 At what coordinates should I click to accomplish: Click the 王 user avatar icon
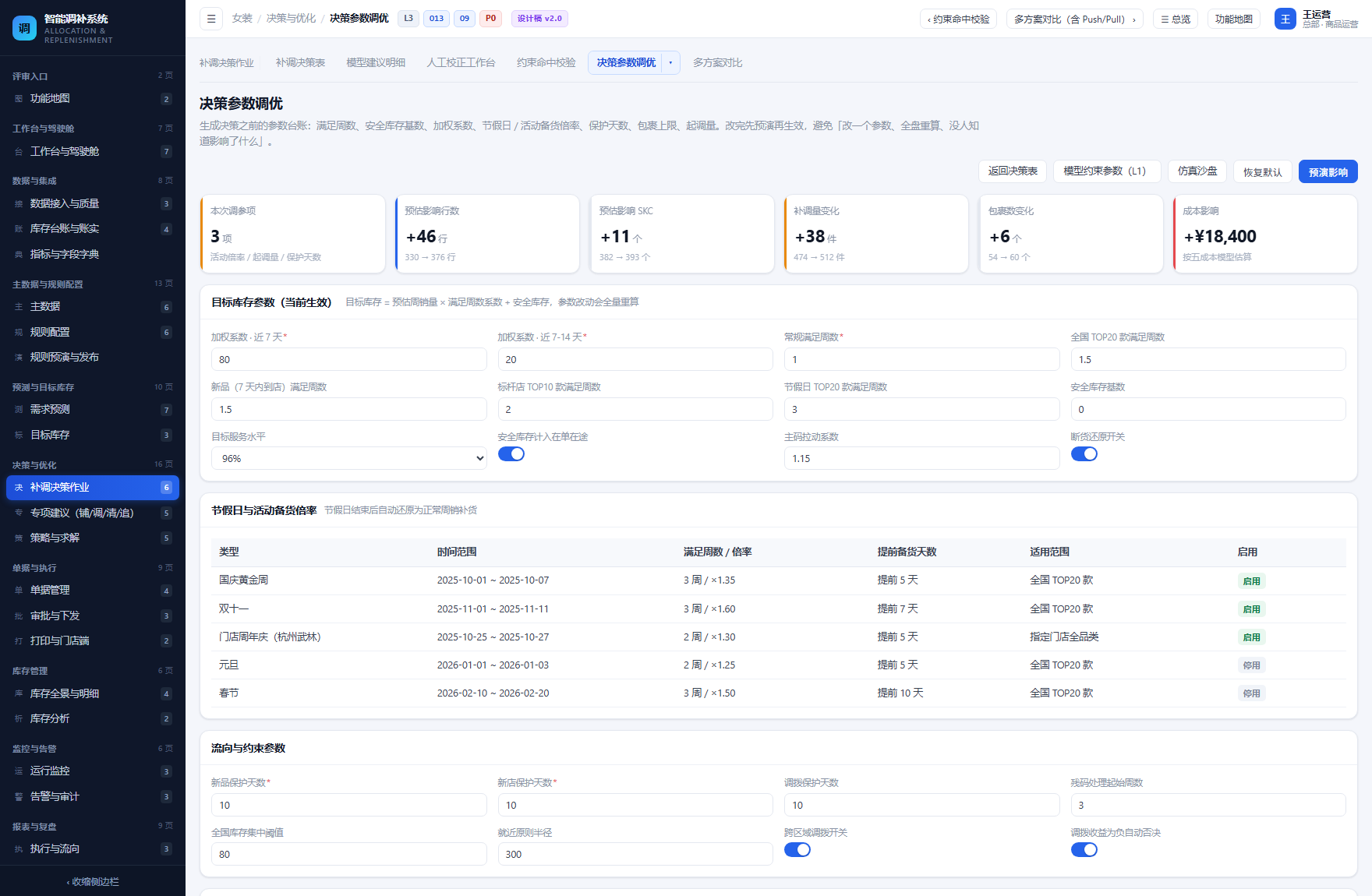click(1285, 19)
